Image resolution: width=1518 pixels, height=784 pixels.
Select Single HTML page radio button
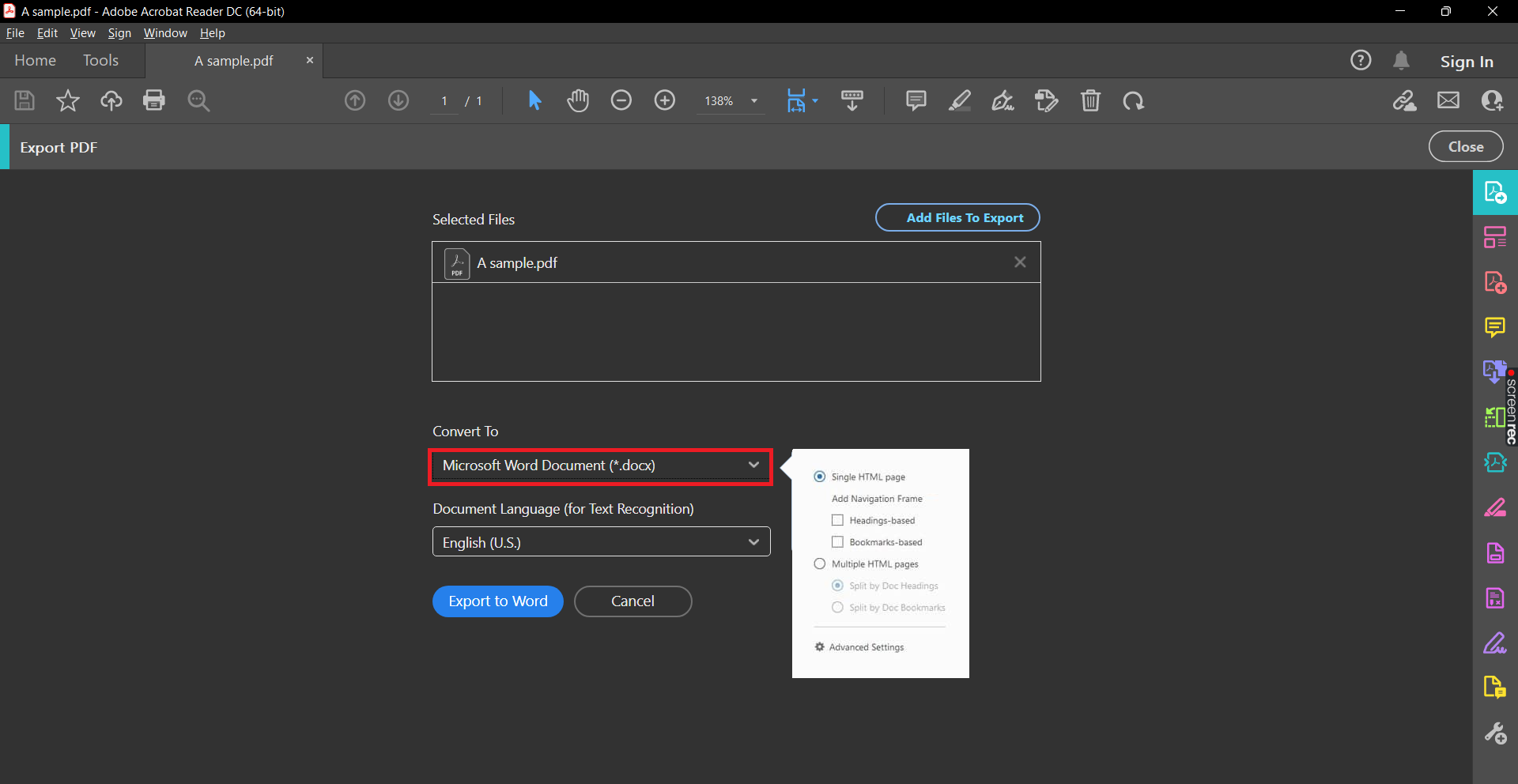820,477
